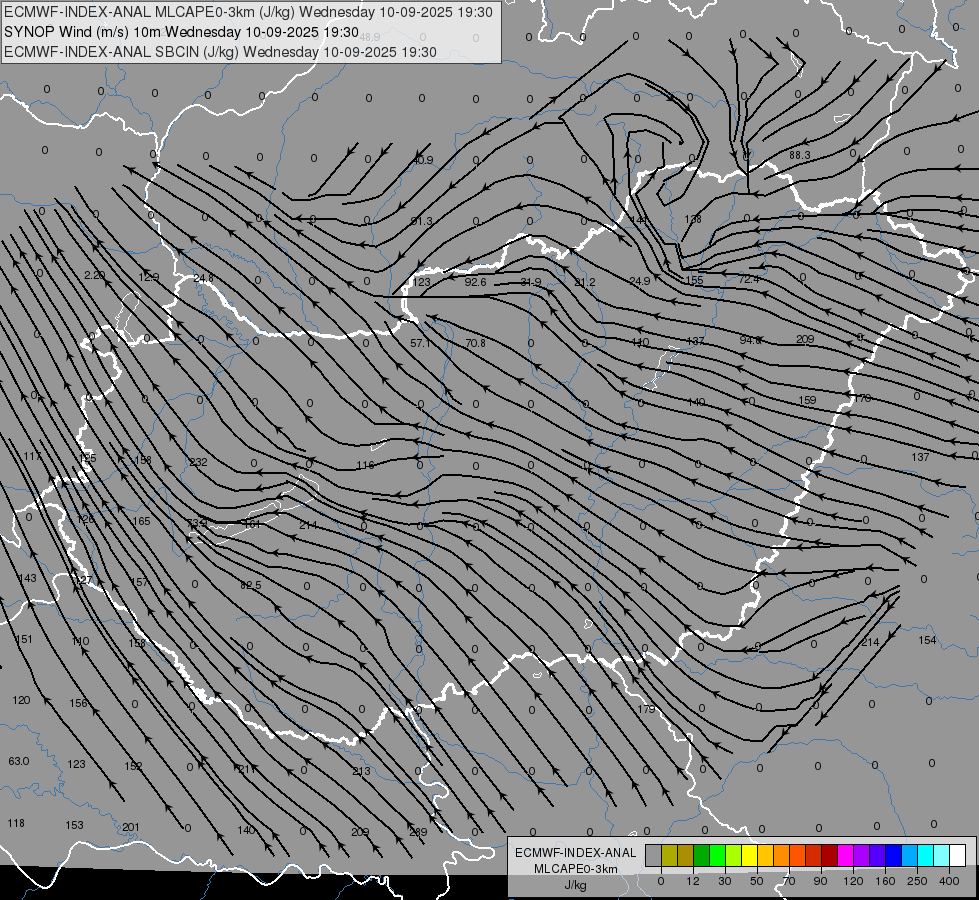Viewport: 979px width, 900px height.
Task: Click the bright yellow legend swatch
Action: [x=750, y=856]
